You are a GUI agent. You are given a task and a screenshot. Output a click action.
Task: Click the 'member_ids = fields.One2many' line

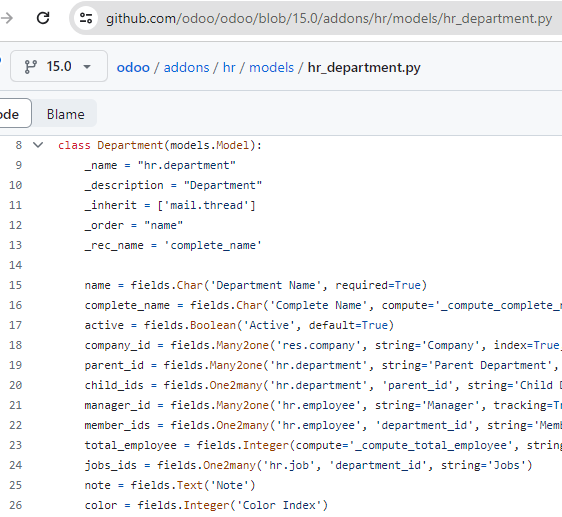pyautogui.click(x=323, y=425)
